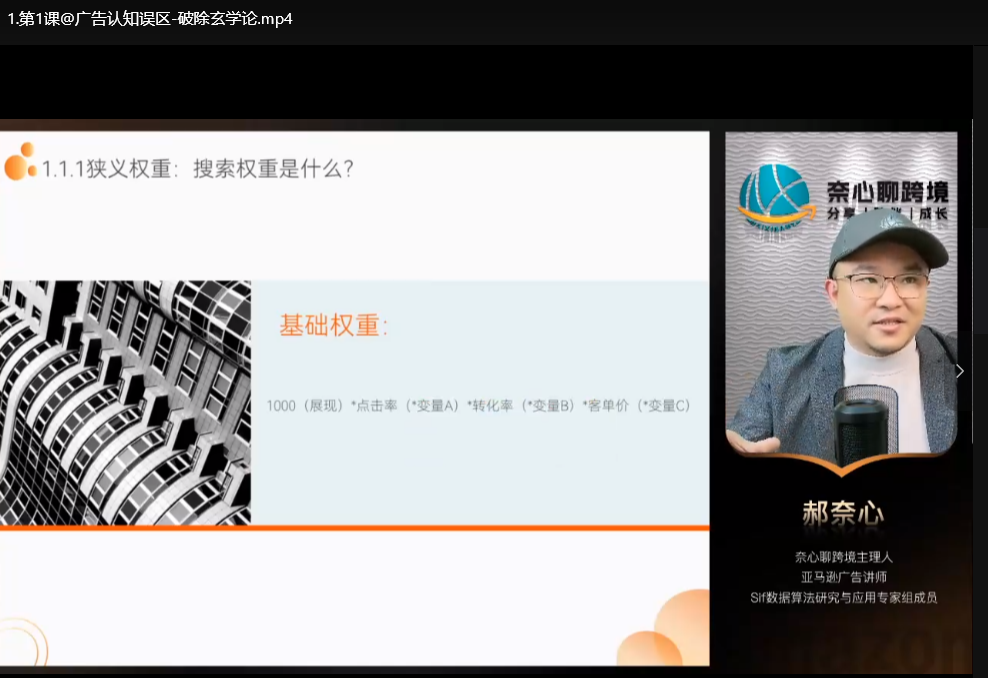Screen dimensions: 988x678
Task: Expand the side panel using the right chevron arrow
Action: 960,371
